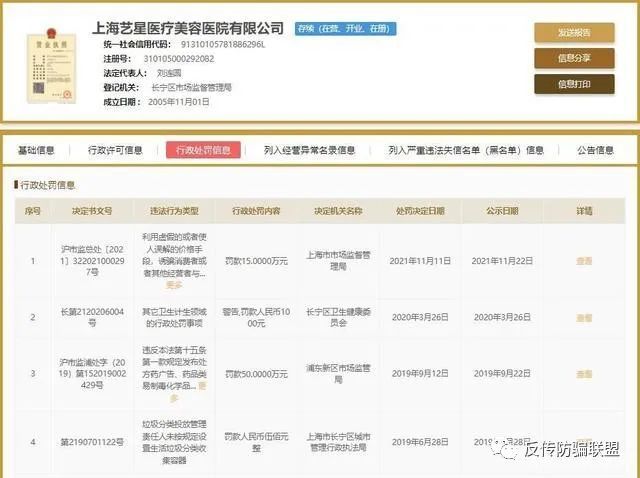The image size is (640, 478).
Task: Switch to the 行政许可信息 tab
Action: (x=115, y=150)
